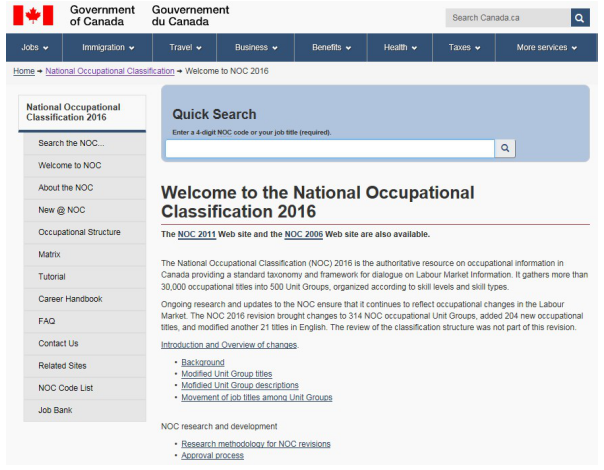Viewport: 604px width, 470px height.
Task: Open Introduction and Overview of changes link
Action: [x=229, y=345]
